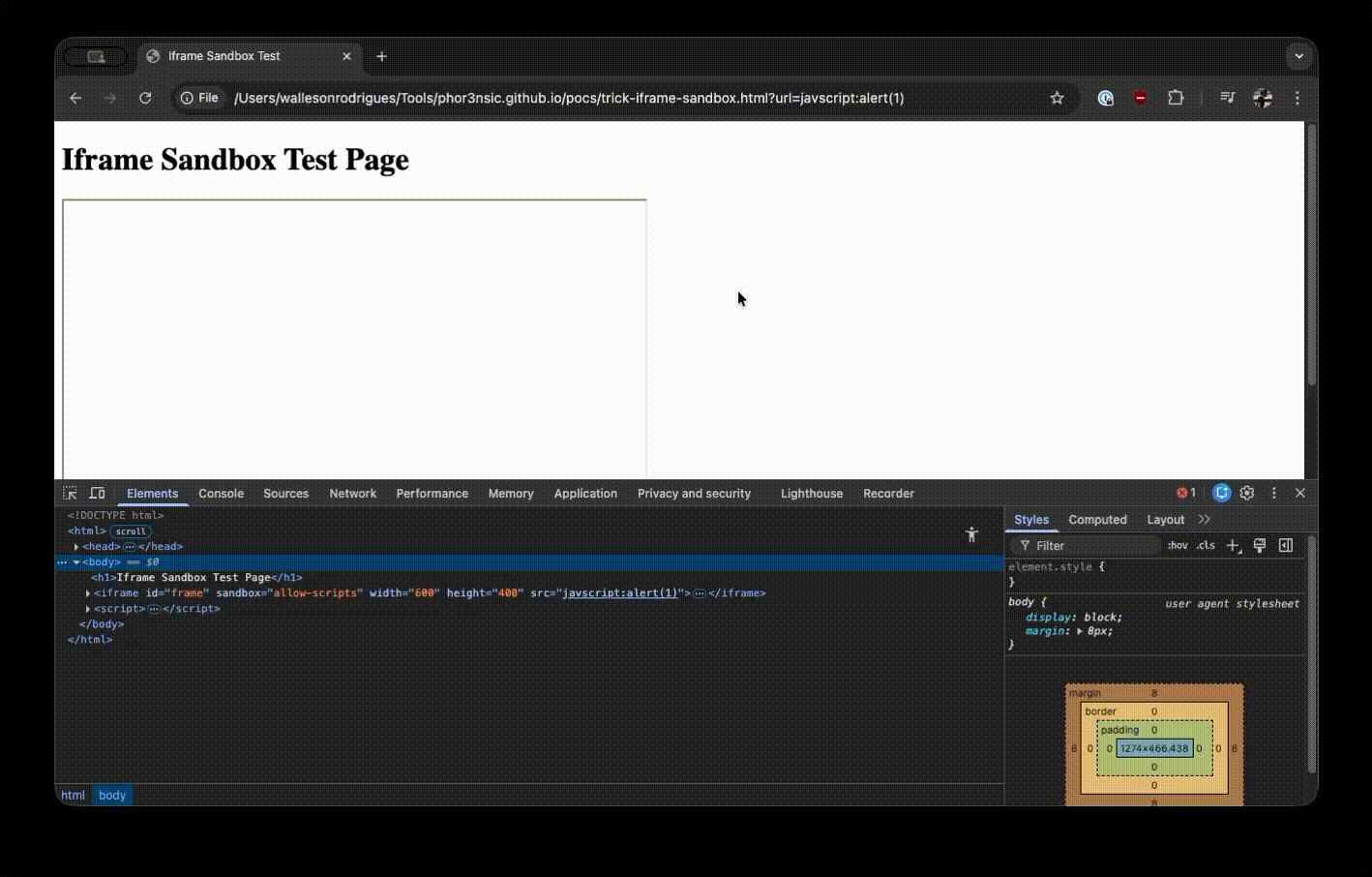Screen dimensions: 1372x877
Task: Bookmark this page with the star icon
Action: point(1057,98)
